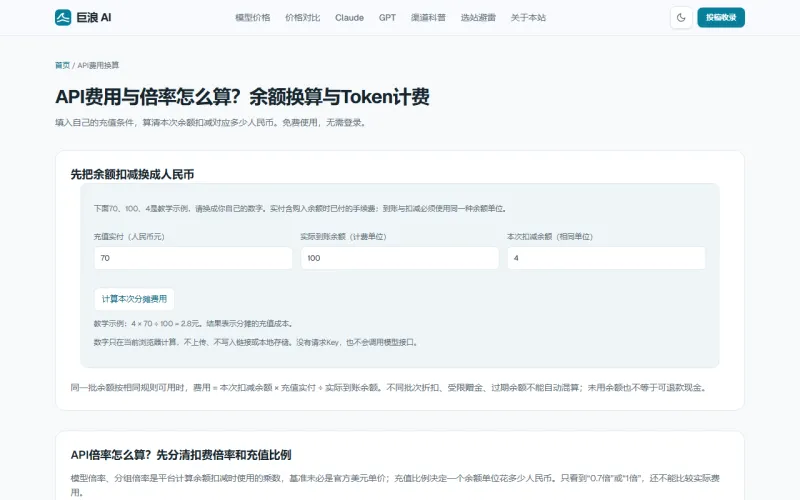This screenshot has width=800, height=500.
Task: Open the 关于本站 nav item
Action: (528, 17)
